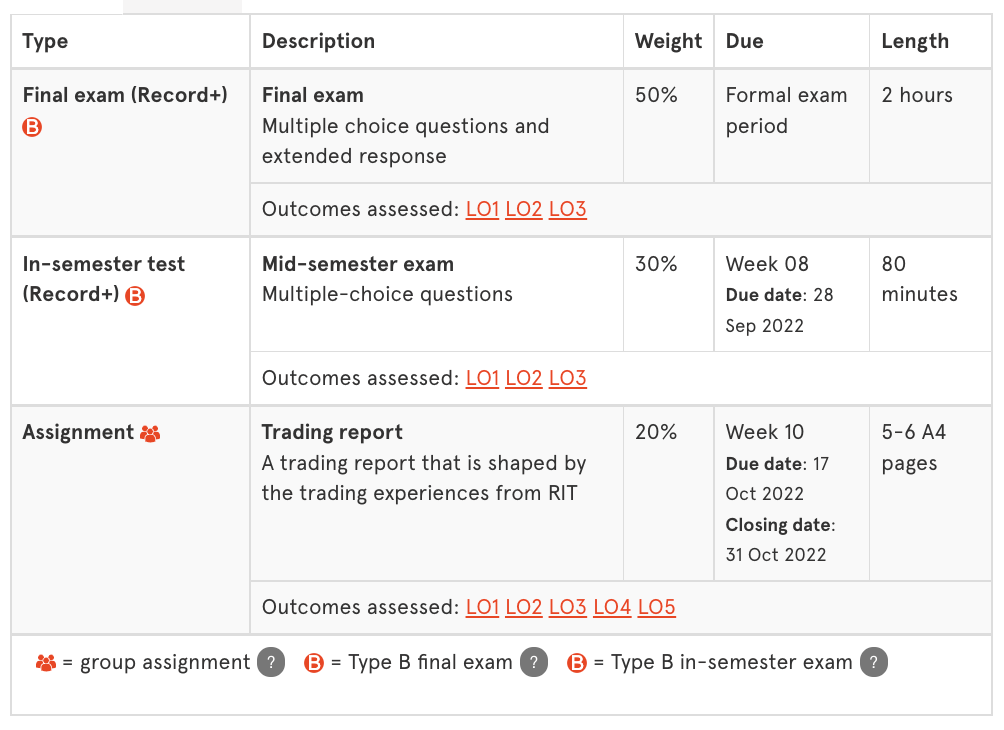Open LO2 link in the Mid-semester exam row

coord(524,378)
